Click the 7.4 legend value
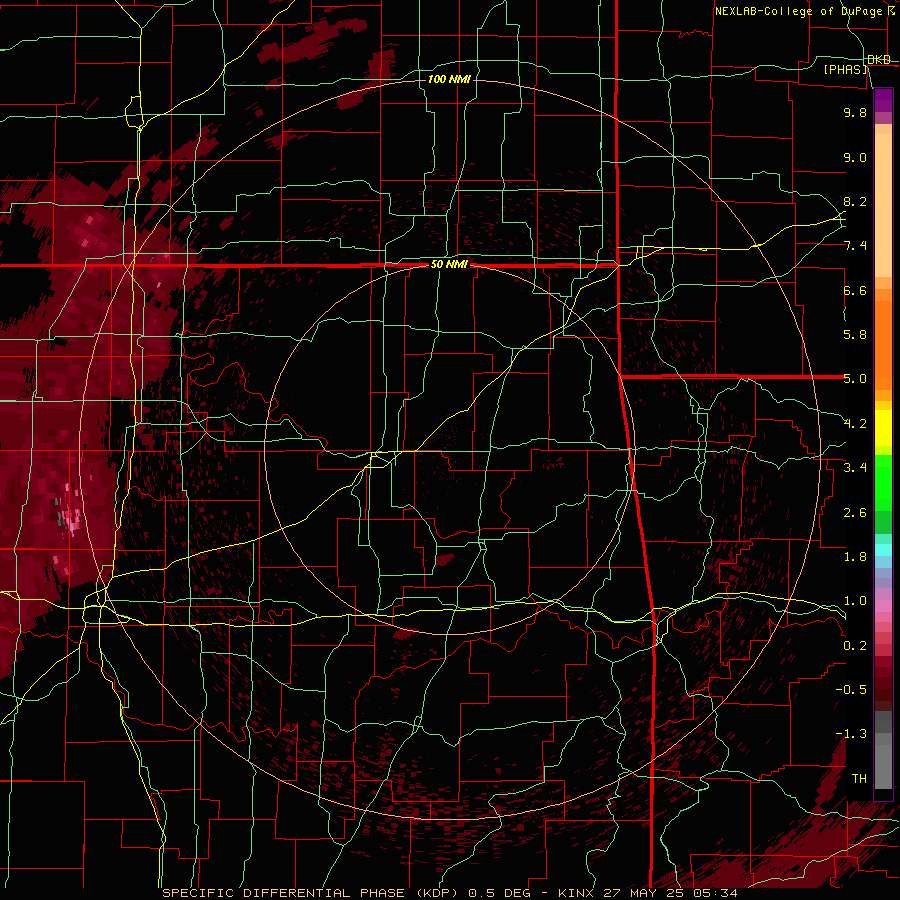The width and height of the screenshot is (900, 900). pyautogui.click(x=855, y=246)
